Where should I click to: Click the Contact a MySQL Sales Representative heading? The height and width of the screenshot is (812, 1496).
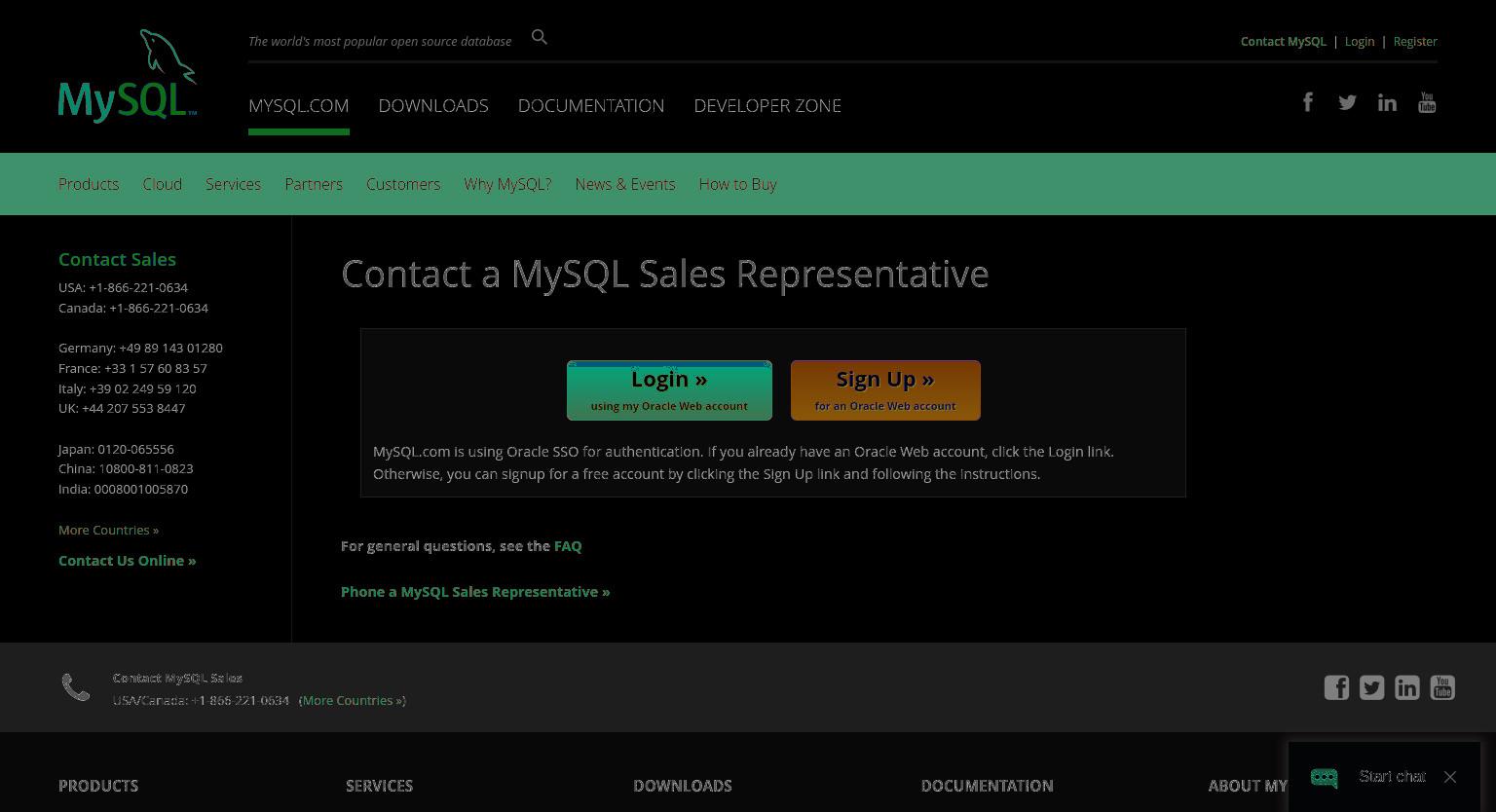(x=665, y=274)
